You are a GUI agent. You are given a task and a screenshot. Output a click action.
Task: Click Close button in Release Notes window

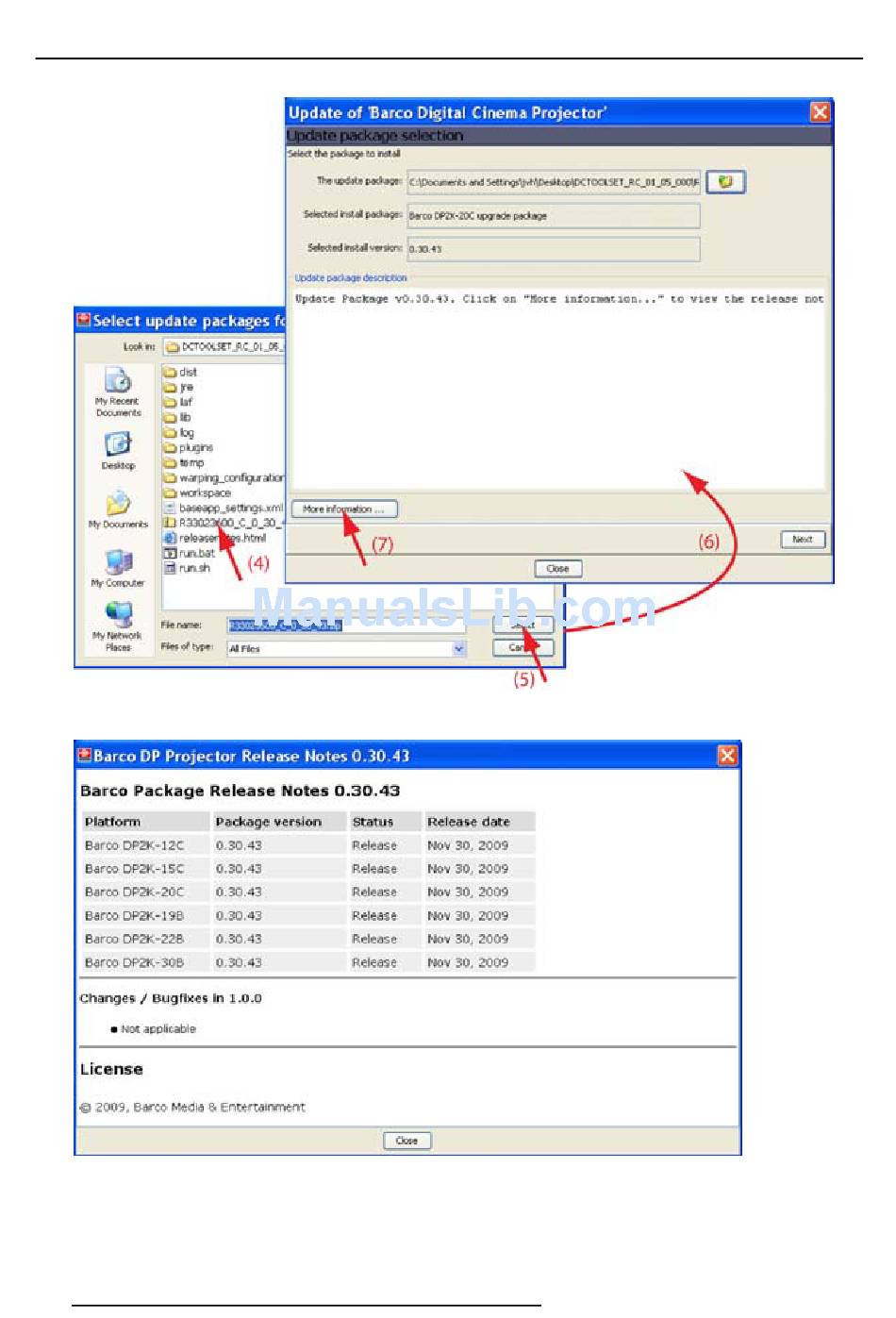point(407,1141)
